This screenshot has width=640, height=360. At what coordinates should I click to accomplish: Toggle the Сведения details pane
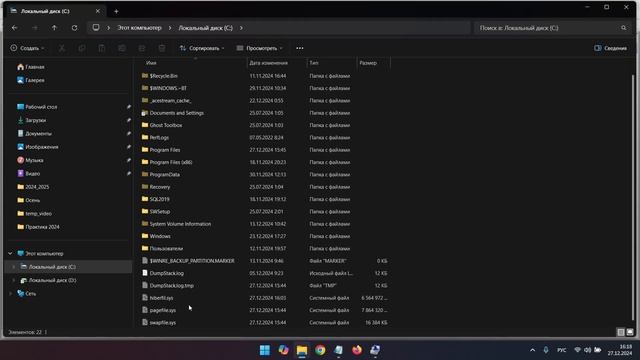click(611, 48)
